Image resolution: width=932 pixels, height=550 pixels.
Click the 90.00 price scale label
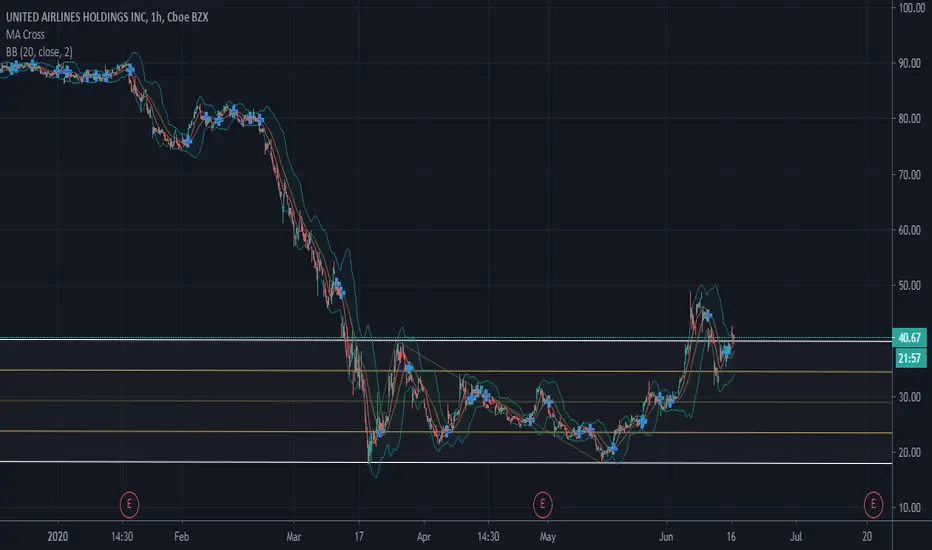tap(909, 63)
